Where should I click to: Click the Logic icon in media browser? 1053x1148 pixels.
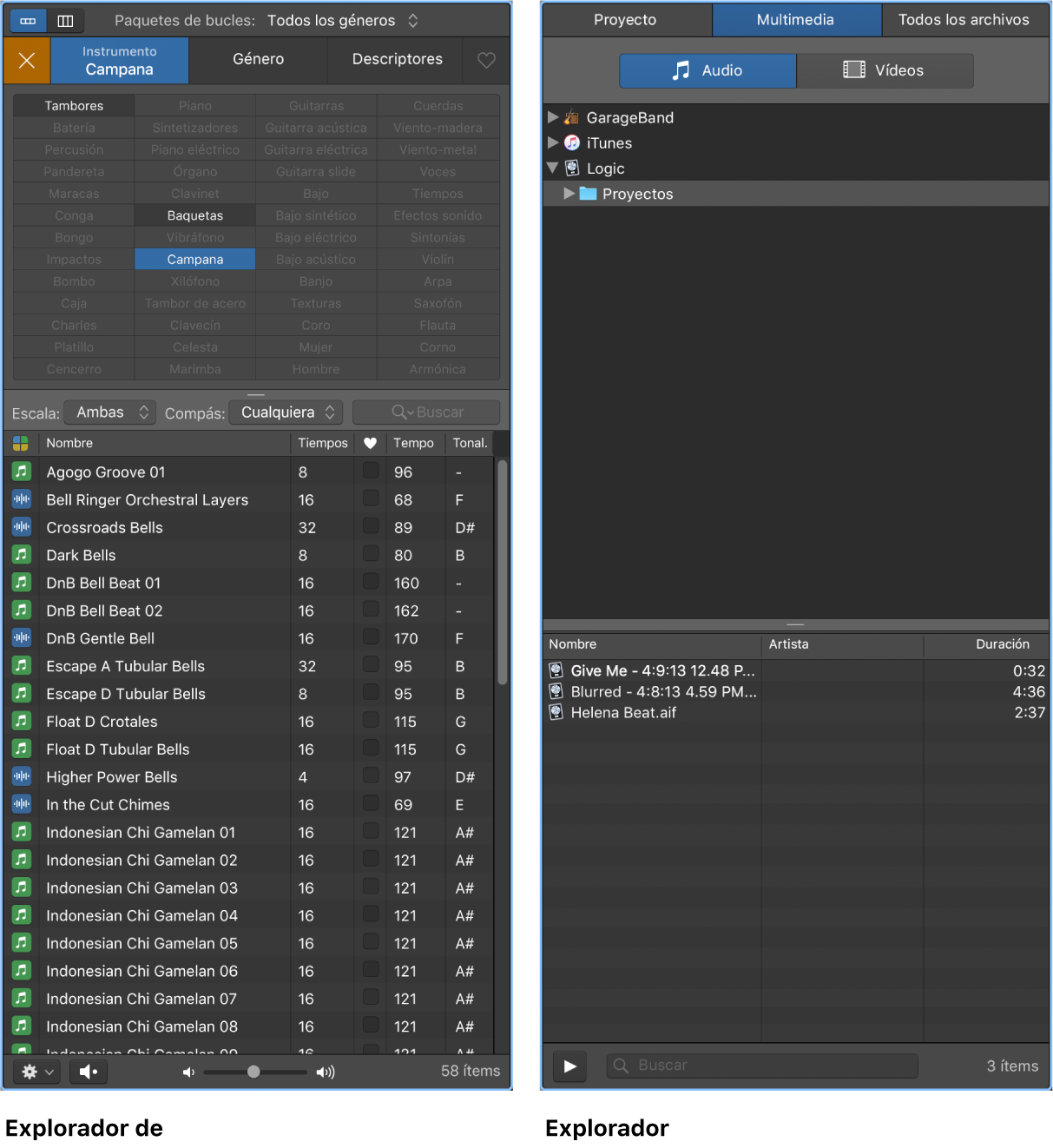[x=571, y=168]
